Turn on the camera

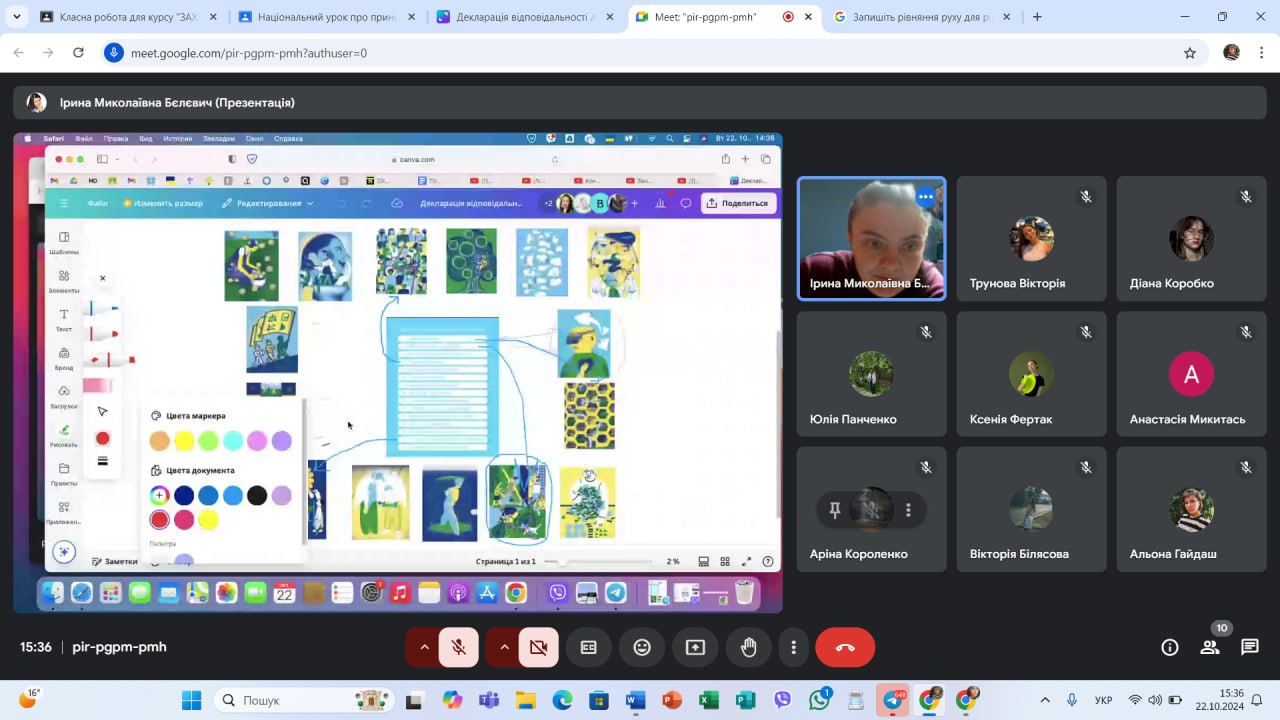pyautogui.click(x=539, y=648)
